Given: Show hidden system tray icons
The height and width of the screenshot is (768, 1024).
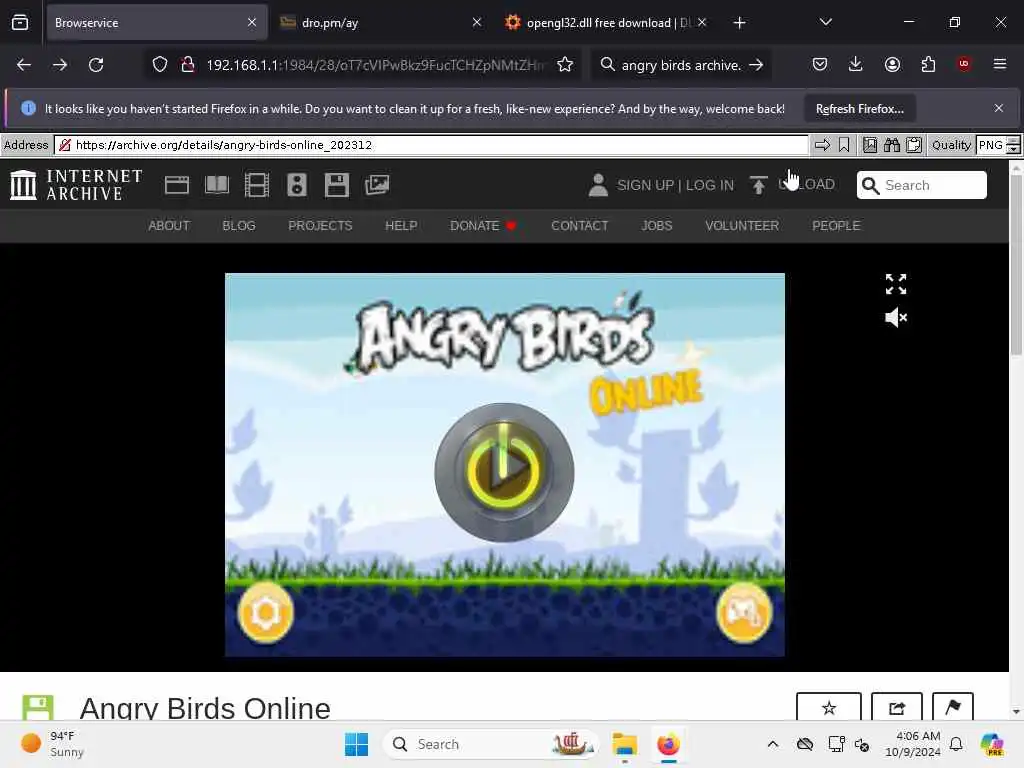Looking at the screenshot, I should click(773, 744).
